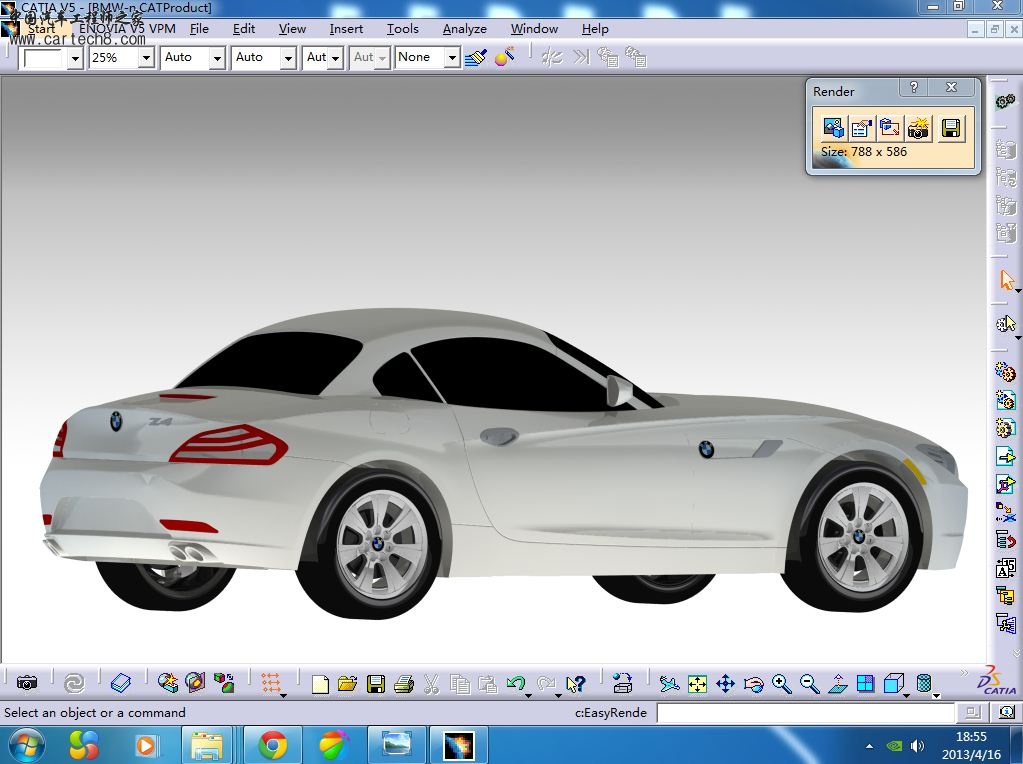
Task: Click the Windows Start orb
Action: point(25,745)
